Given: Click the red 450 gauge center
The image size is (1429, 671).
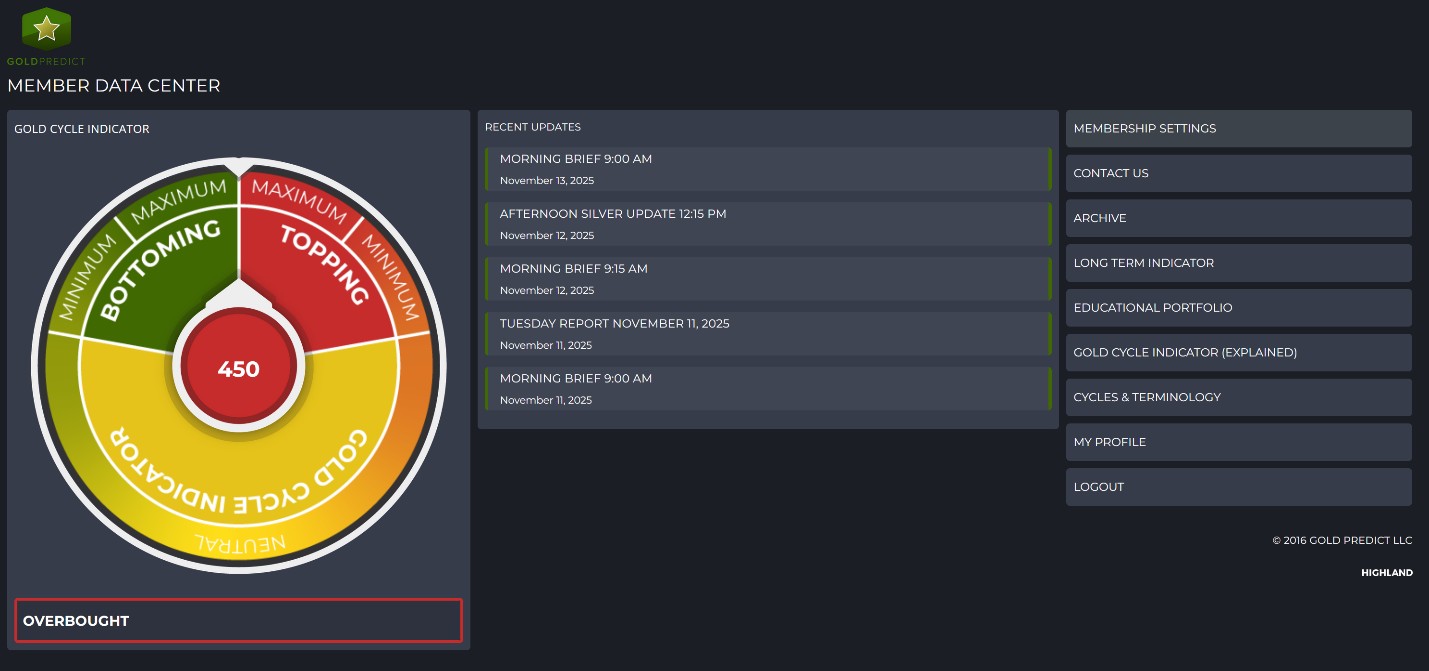Looking at the screenshot, I should [238, 369].
